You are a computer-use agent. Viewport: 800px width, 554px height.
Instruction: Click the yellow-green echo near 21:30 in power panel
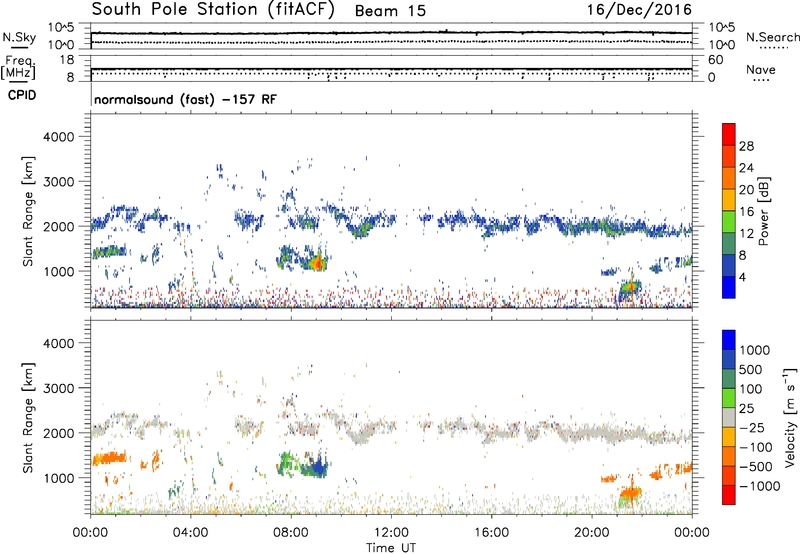click(630, 289)
